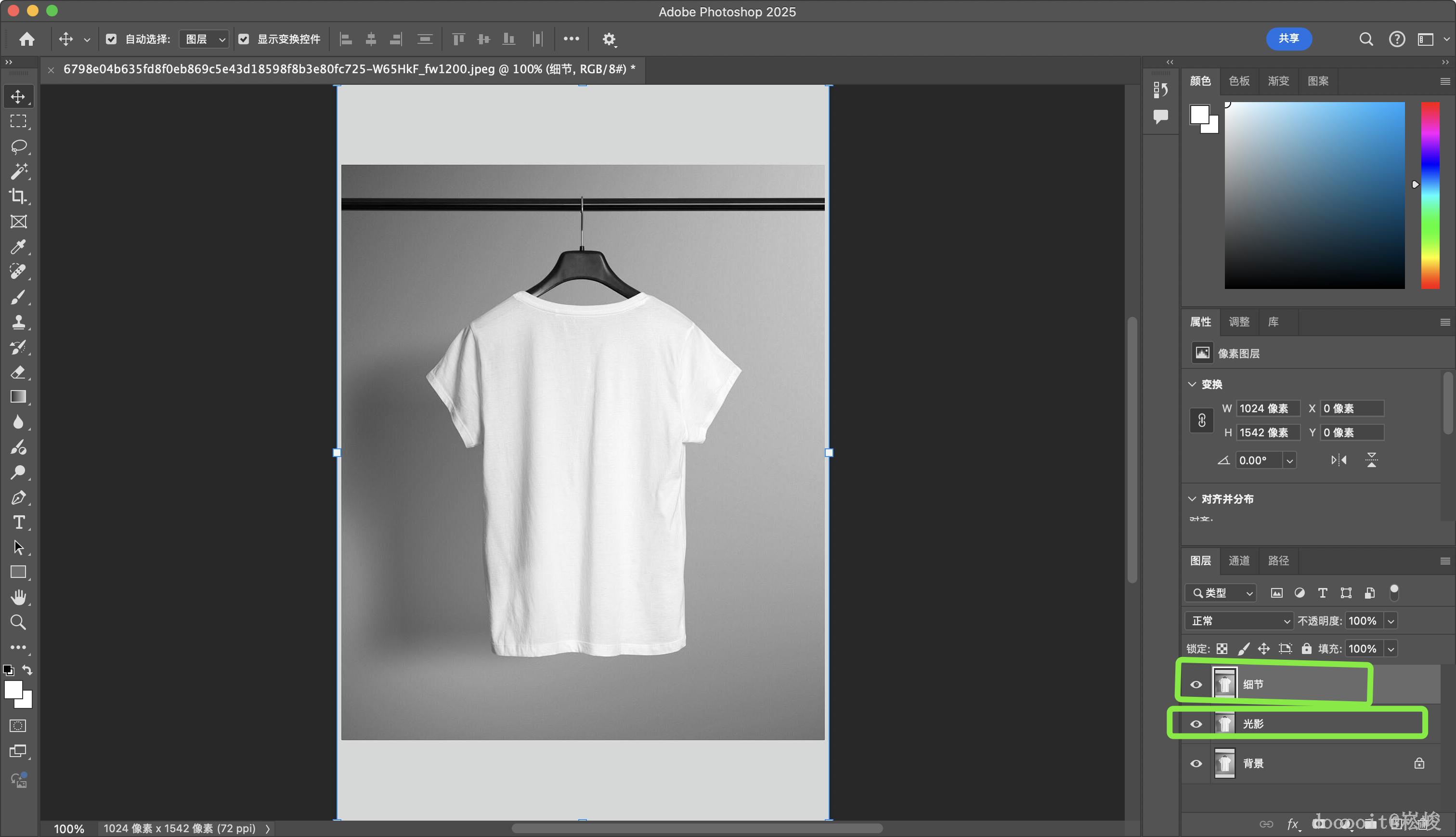
Task: Select the Gradient tool
Action: click(18, 397)
